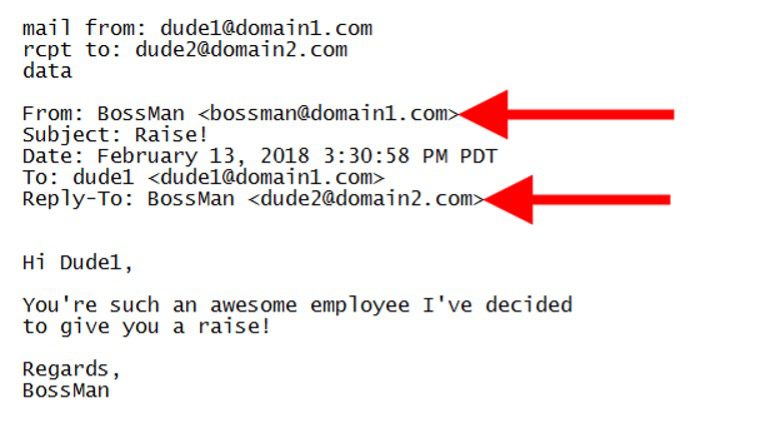The height and width of the screenshot is (425, 763).
Task: Click the 'Subject: Raise!' line
Action: (115, 135)
